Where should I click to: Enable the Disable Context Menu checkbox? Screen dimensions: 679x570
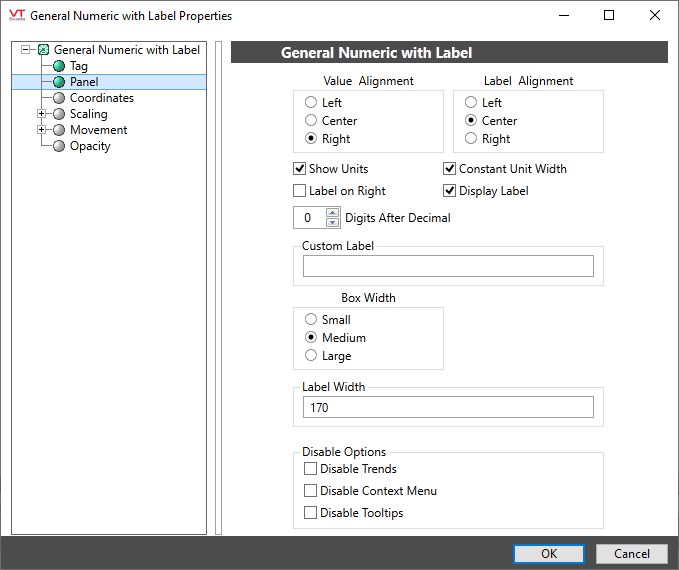[310, 491]
